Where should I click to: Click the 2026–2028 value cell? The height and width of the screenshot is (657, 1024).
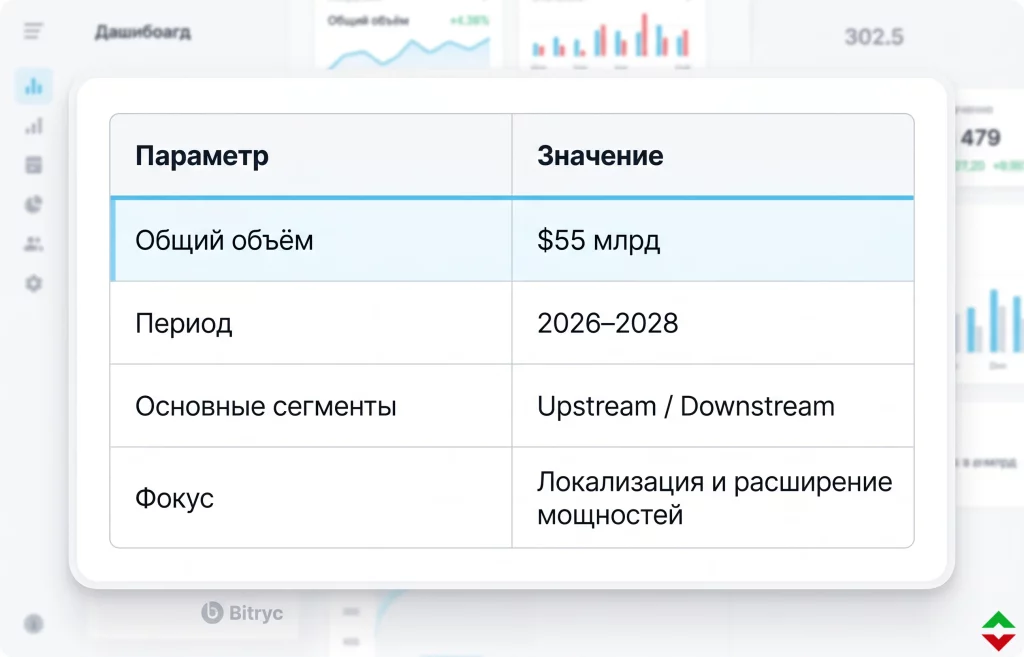[x=713, y=323]
